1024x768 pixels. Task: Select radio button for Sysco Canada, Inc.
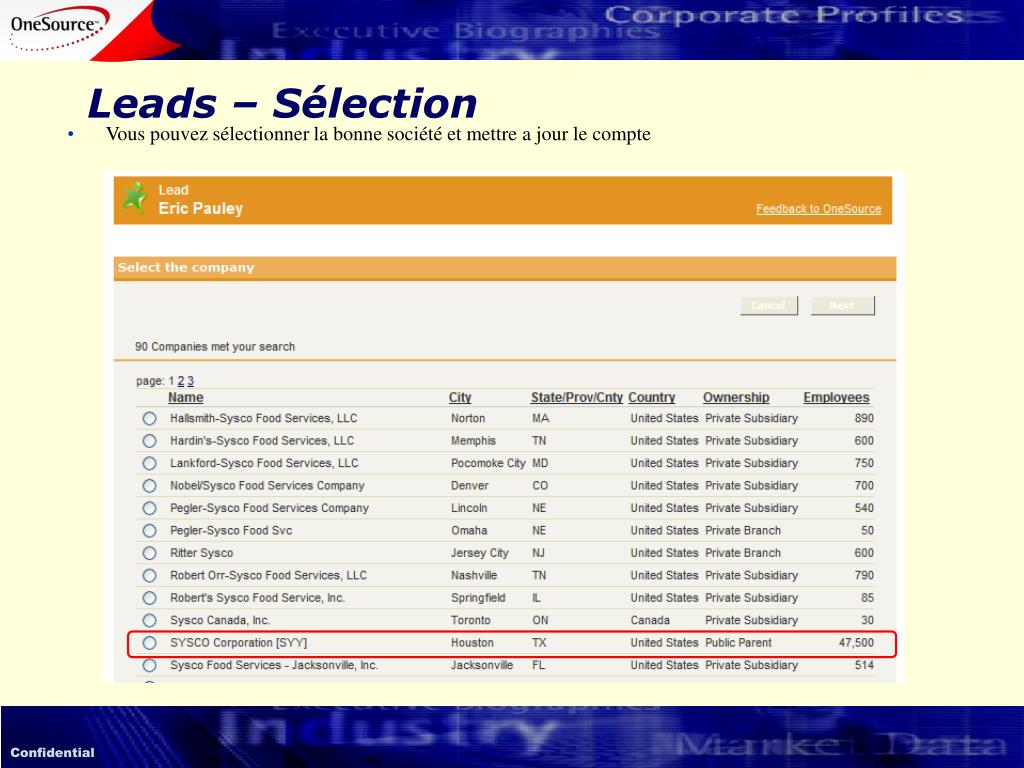pyautogui.click(x=150, y=620)
